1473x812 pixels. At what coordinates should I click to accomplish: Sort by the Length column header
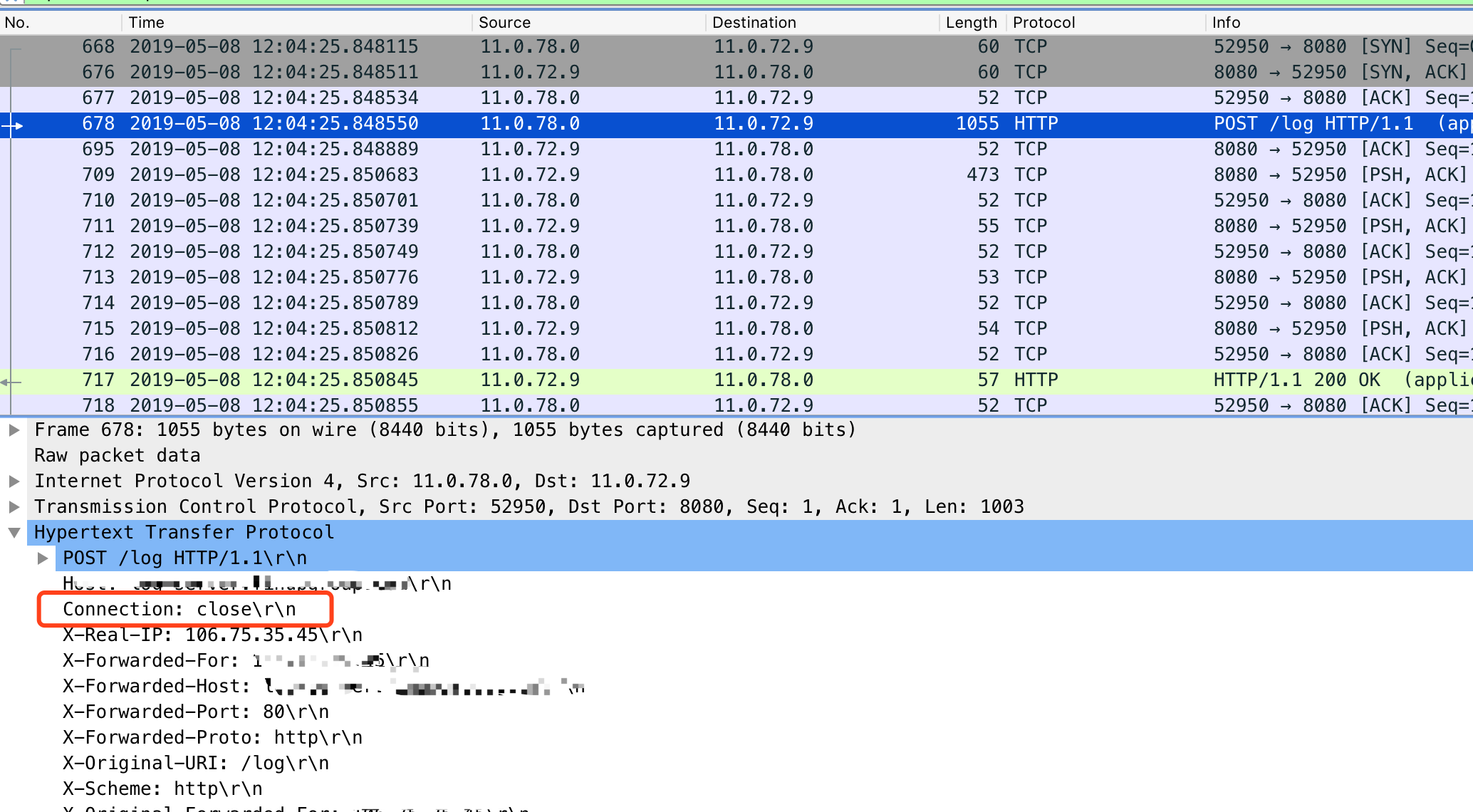pos(972,23)
